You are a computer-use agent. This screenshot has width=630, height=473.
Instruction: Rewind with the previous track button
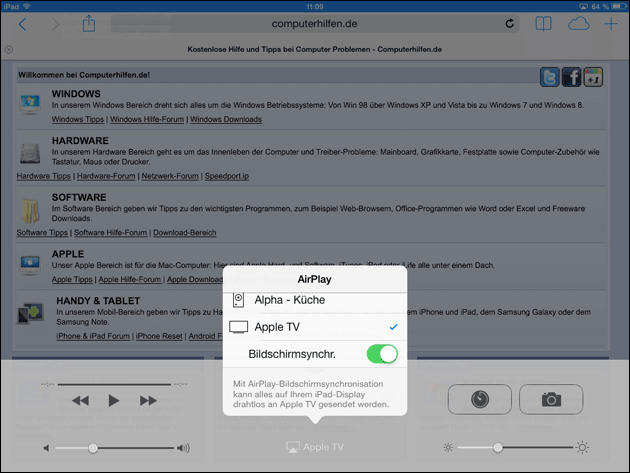80,400
